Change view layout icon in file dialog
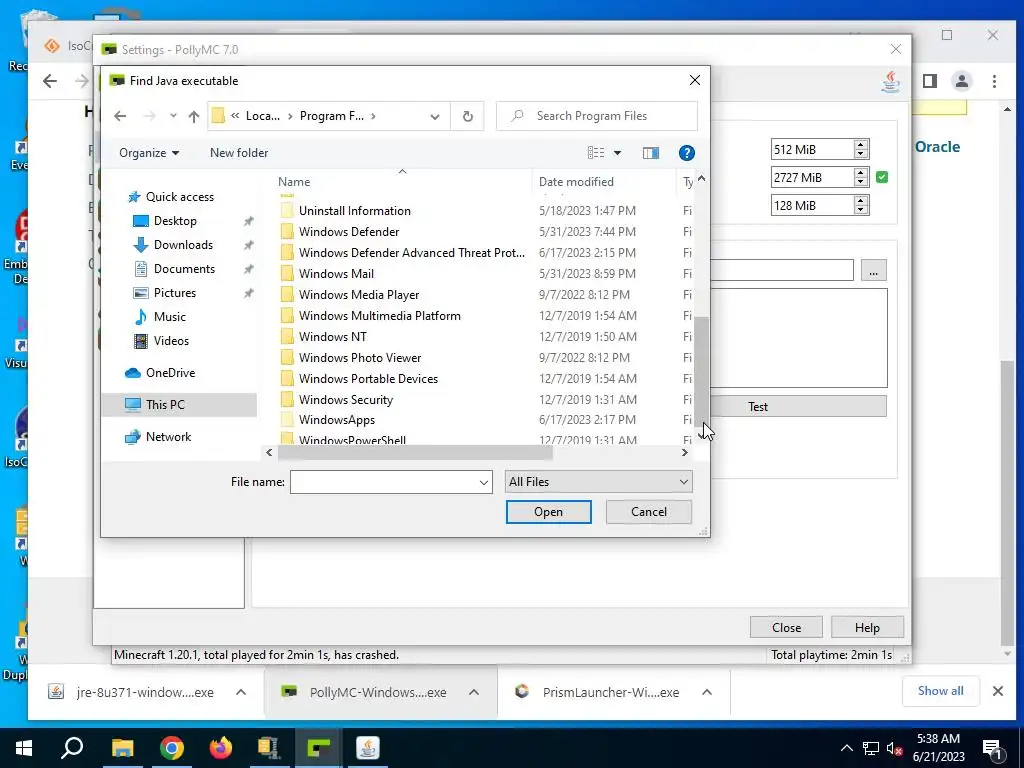 [x=596, y=153]
